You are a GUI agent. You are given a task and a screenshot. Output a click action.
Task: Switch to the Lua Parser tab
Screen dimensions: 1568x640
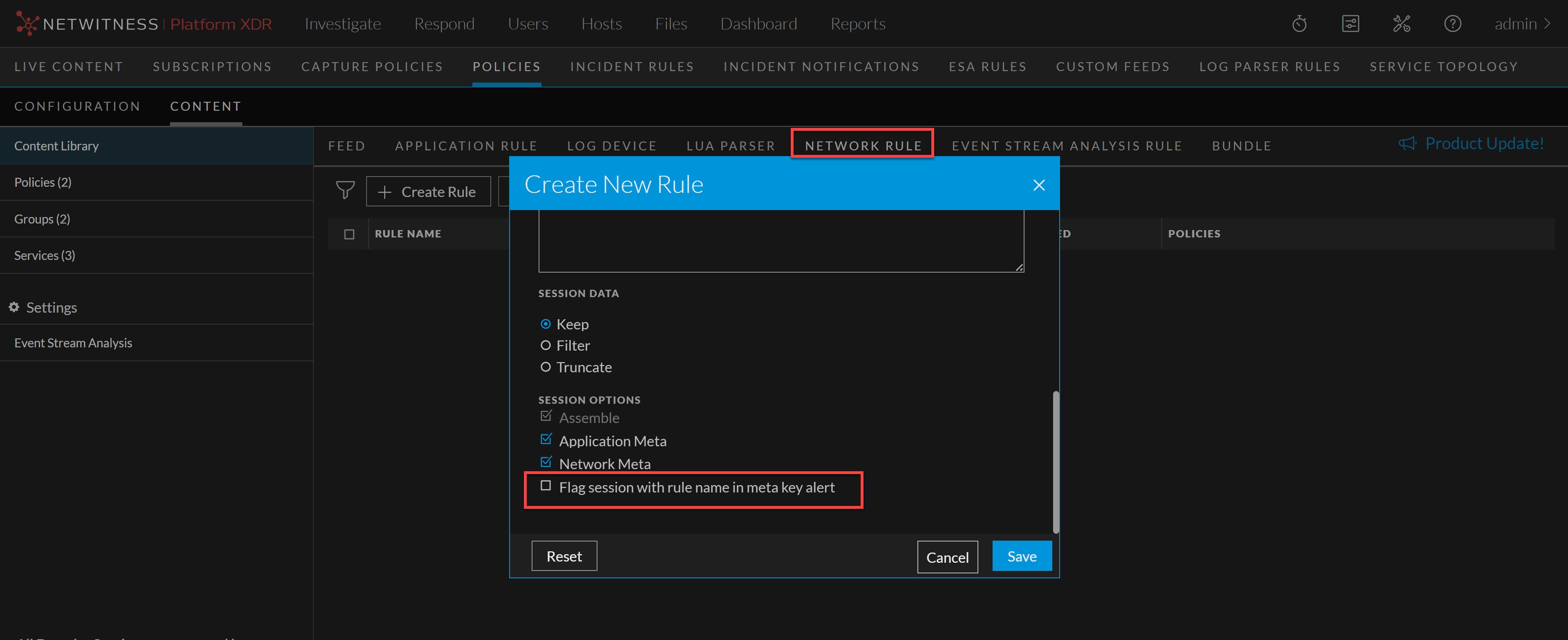coord(730,146)
